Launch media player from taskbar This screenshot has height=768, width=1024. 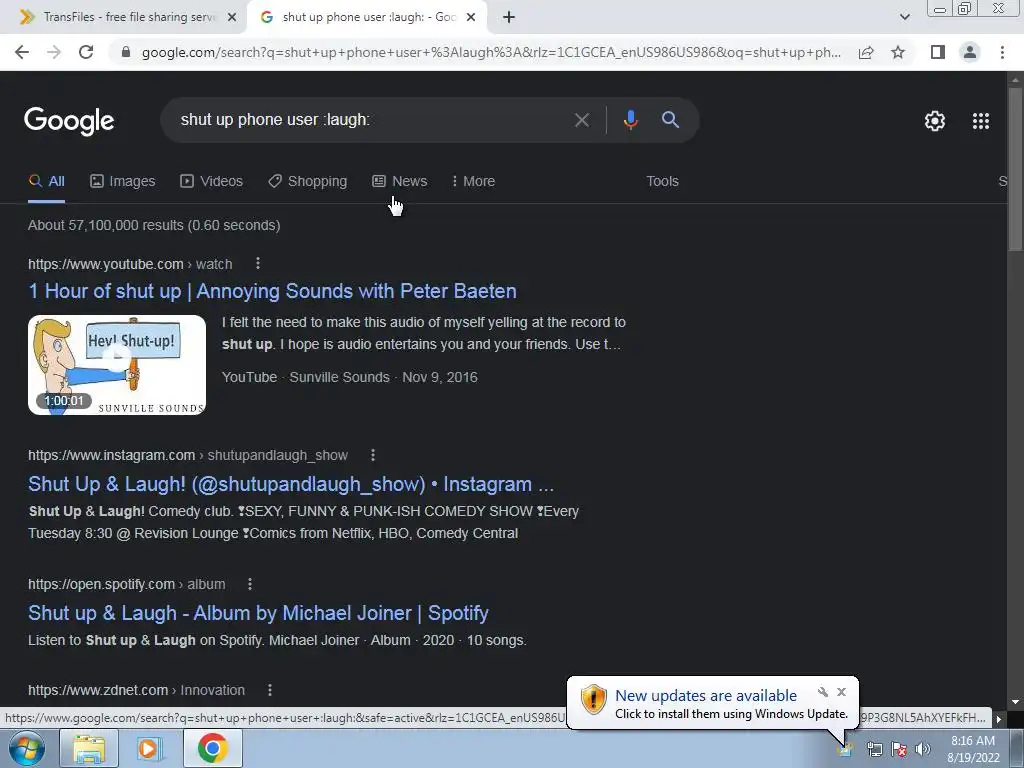click(x=150, y=748)
